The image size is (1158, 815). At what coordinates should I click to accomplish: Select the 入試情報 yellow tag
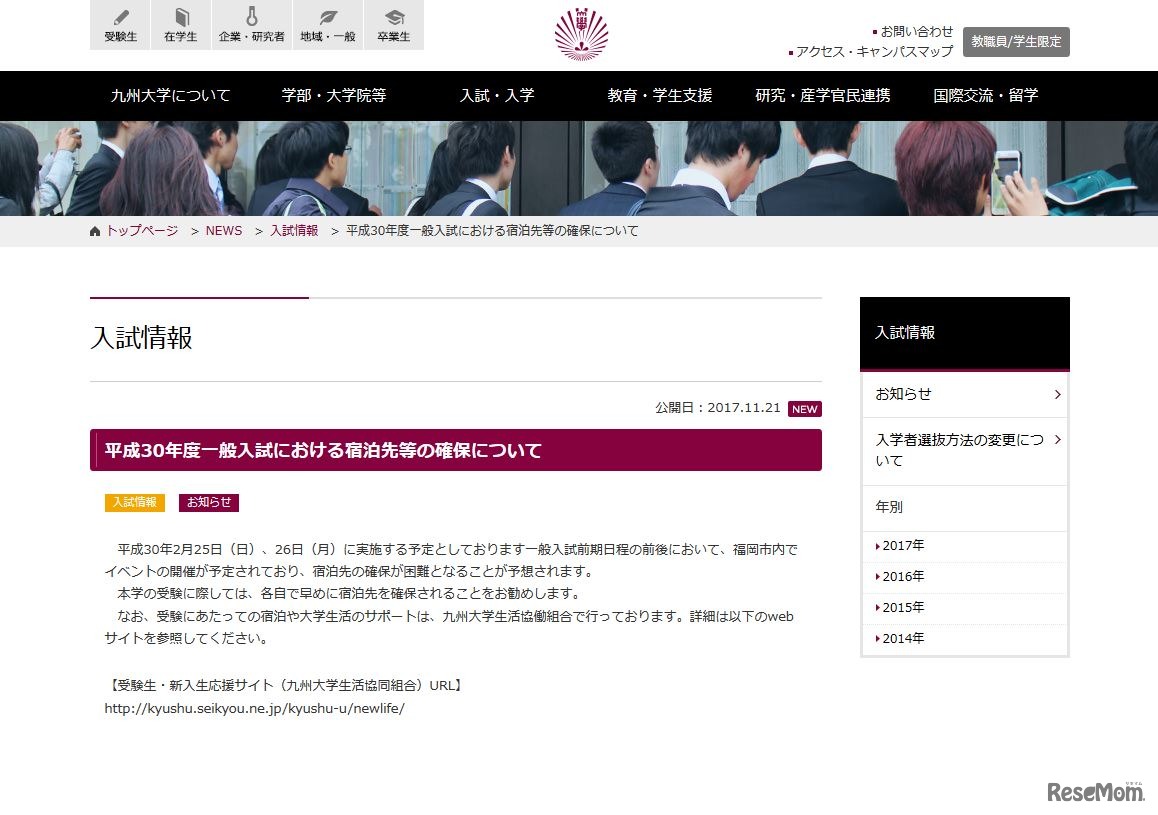click(134, 502)
